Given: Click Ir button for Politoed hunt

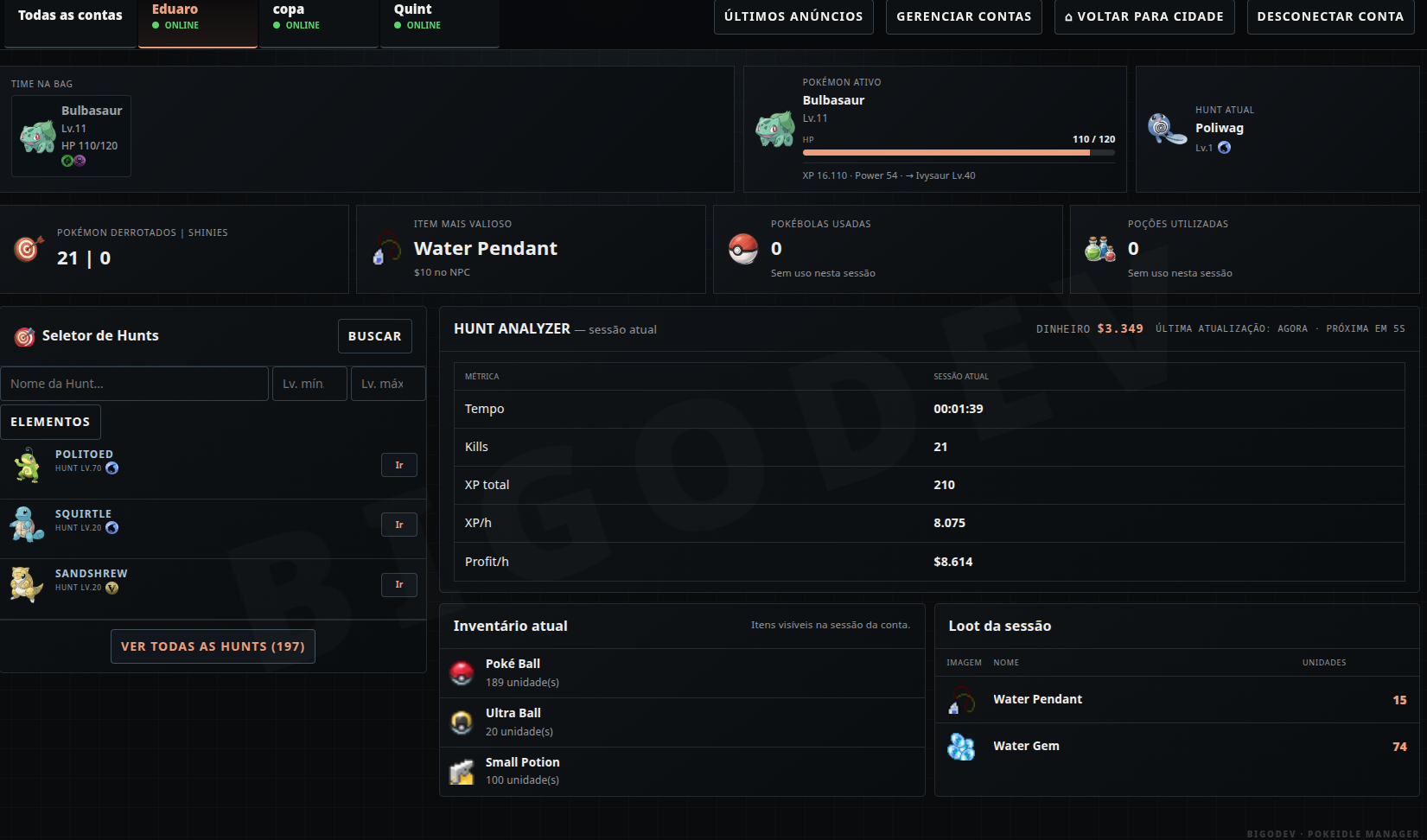Looking at the screenshot, I should tap(399, 465).
